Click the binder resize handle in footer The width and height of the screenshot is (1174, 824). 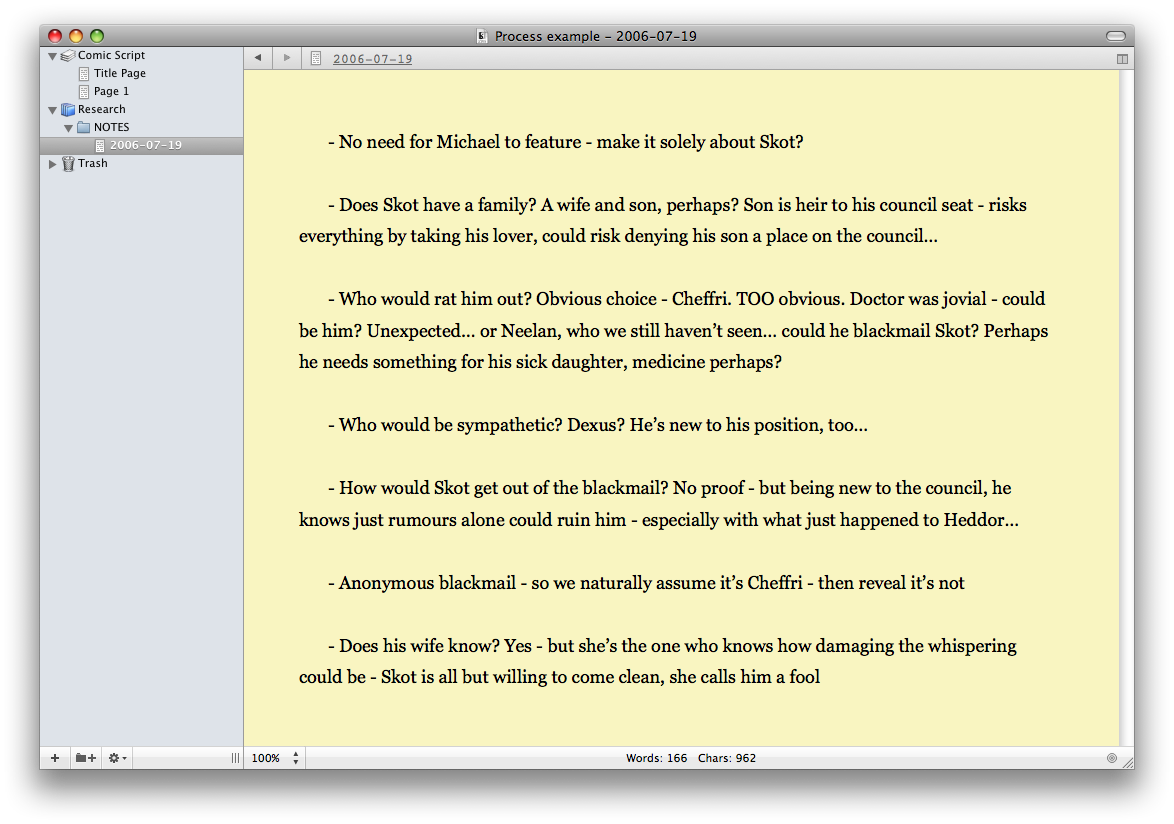coord(235,758)
